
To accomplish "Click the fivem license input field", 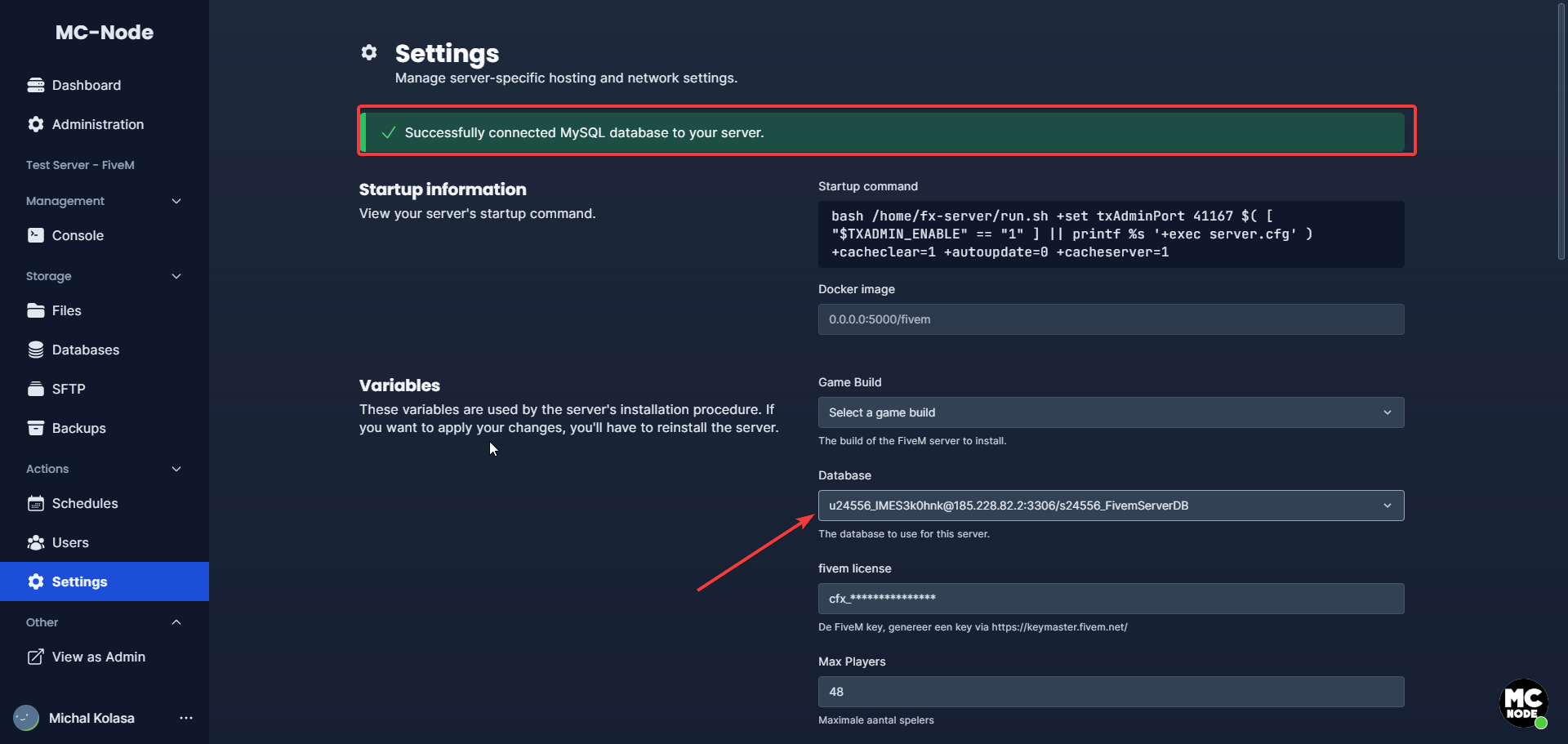I will click(1111, 599).
